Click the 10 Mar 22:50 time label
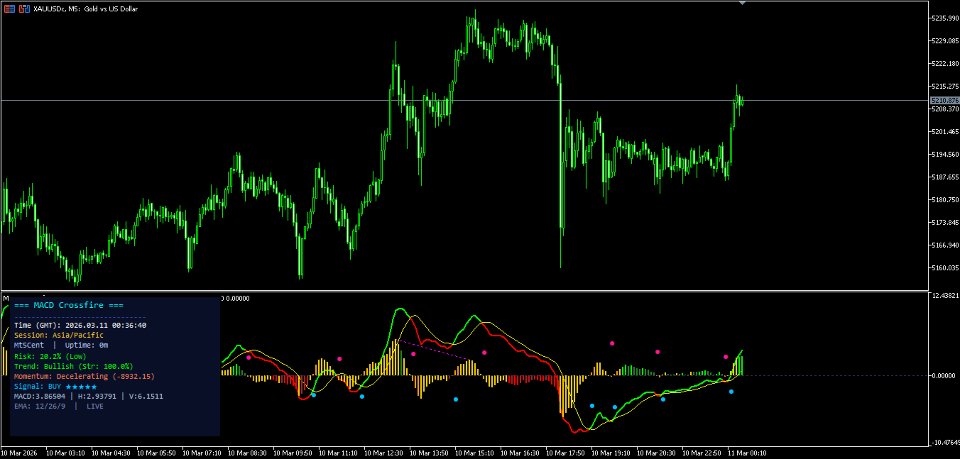The width and height of the screenshot is (960, 459). (x=701, y=453)
